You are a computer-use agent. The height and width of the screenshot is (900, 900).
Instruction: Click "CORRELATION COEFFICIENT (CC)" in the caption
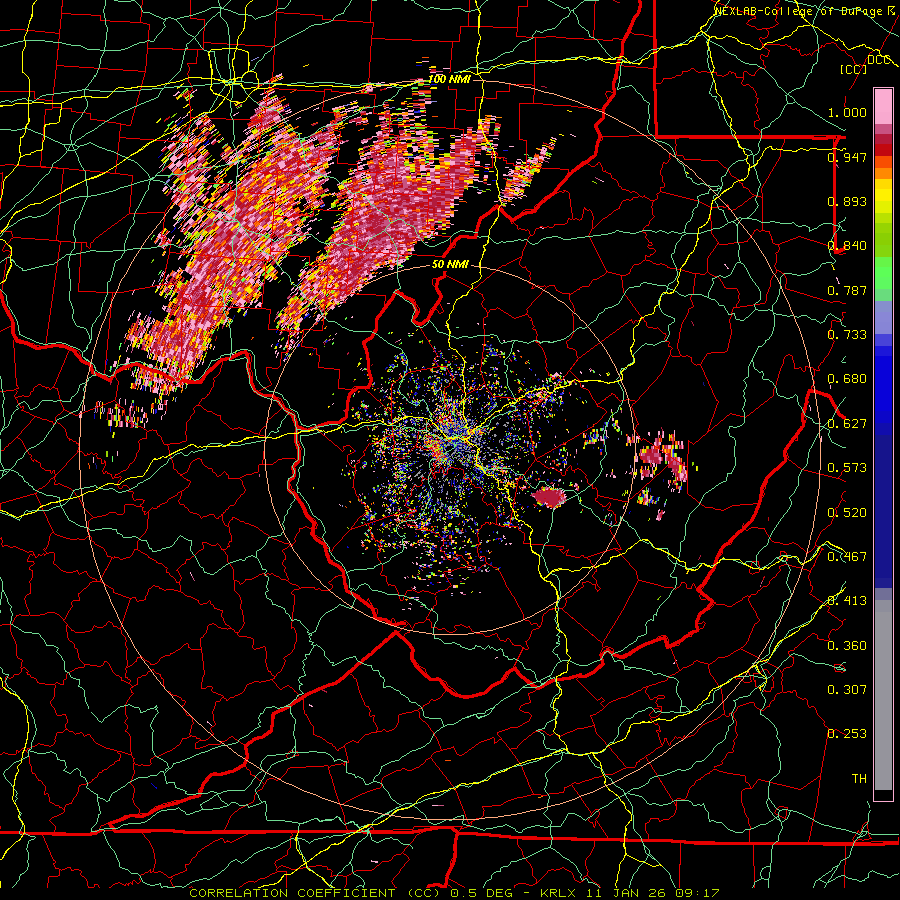pos(315,893)
